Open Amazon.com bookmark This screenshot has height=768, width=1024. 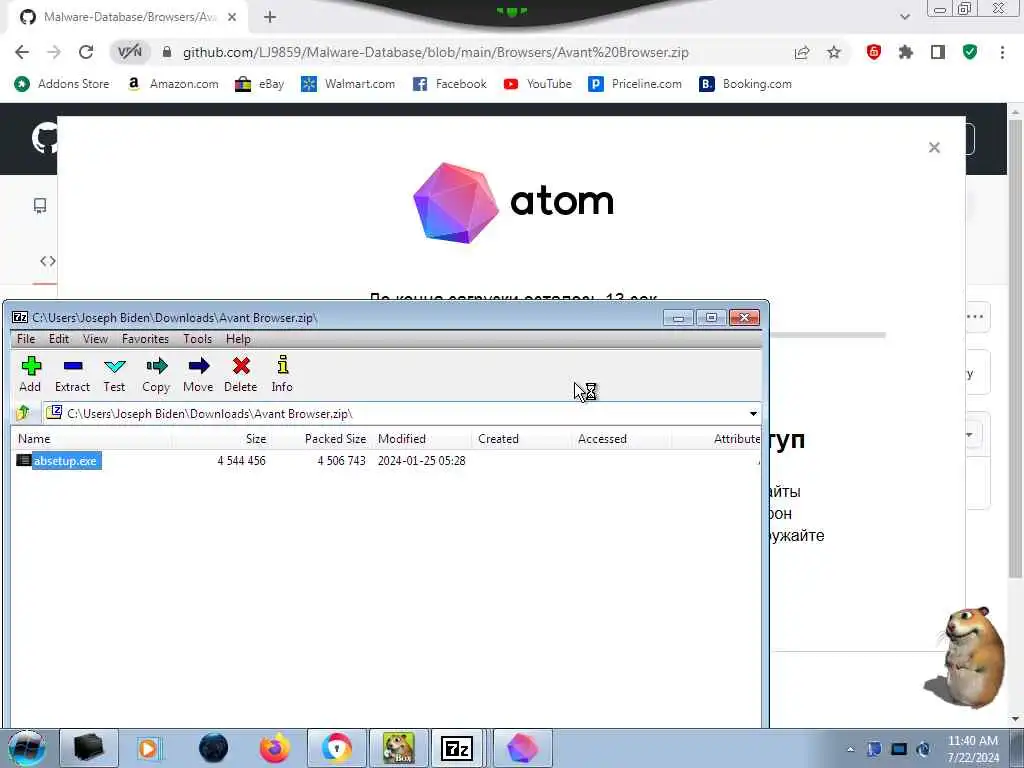click(x=173, y=84)
